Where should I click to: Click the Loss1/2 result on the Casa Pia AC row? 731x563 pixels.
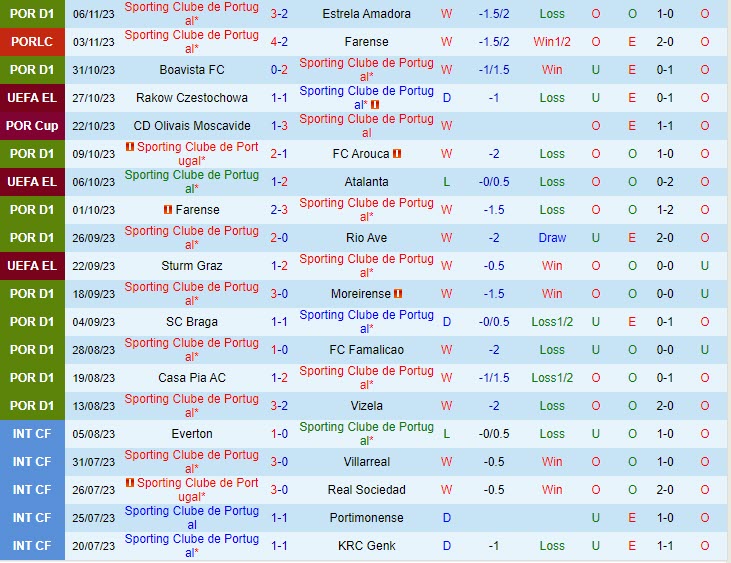[x=552, y=378]
